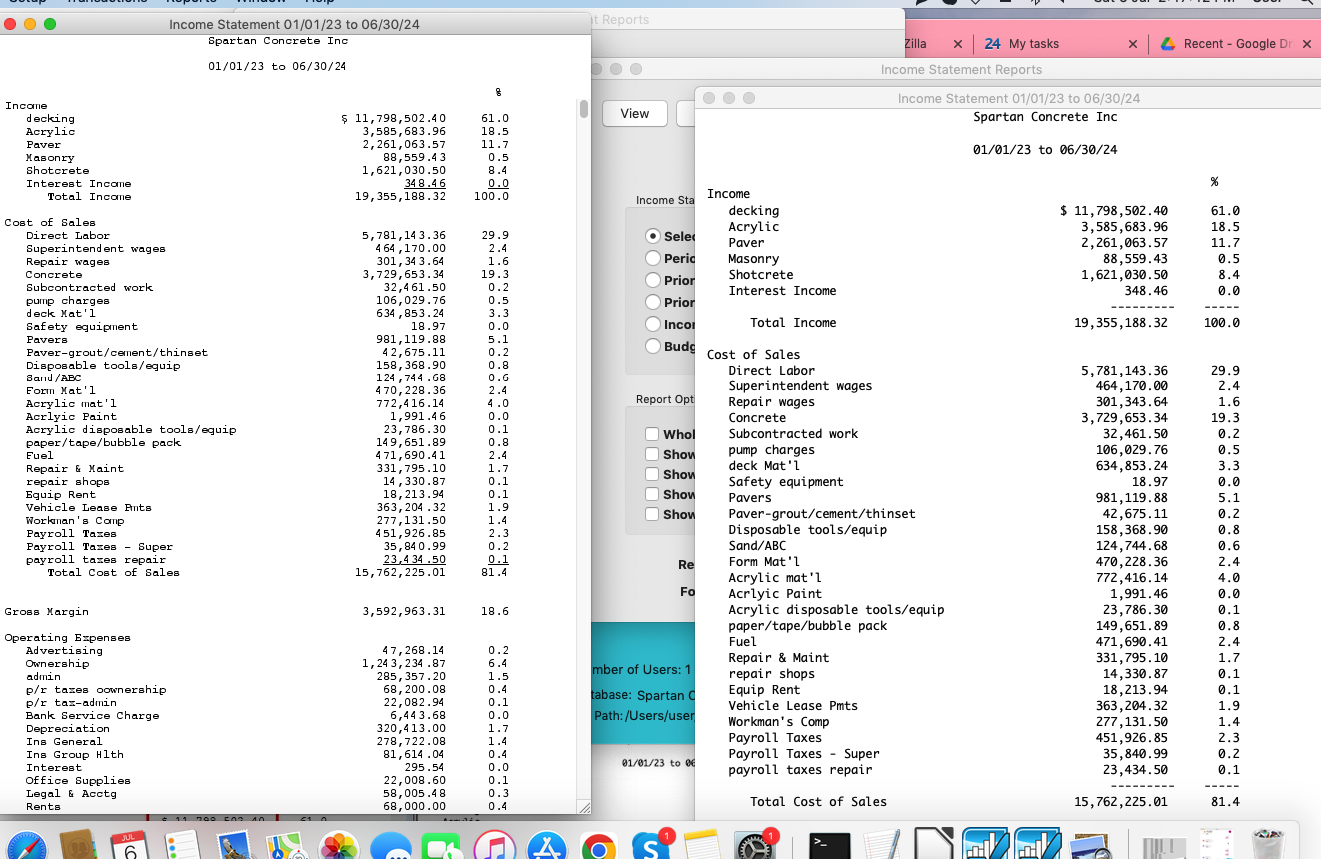The image size is (1321, 859).
Task: Launch FaceTime from the dock
Action: point(443,846)
